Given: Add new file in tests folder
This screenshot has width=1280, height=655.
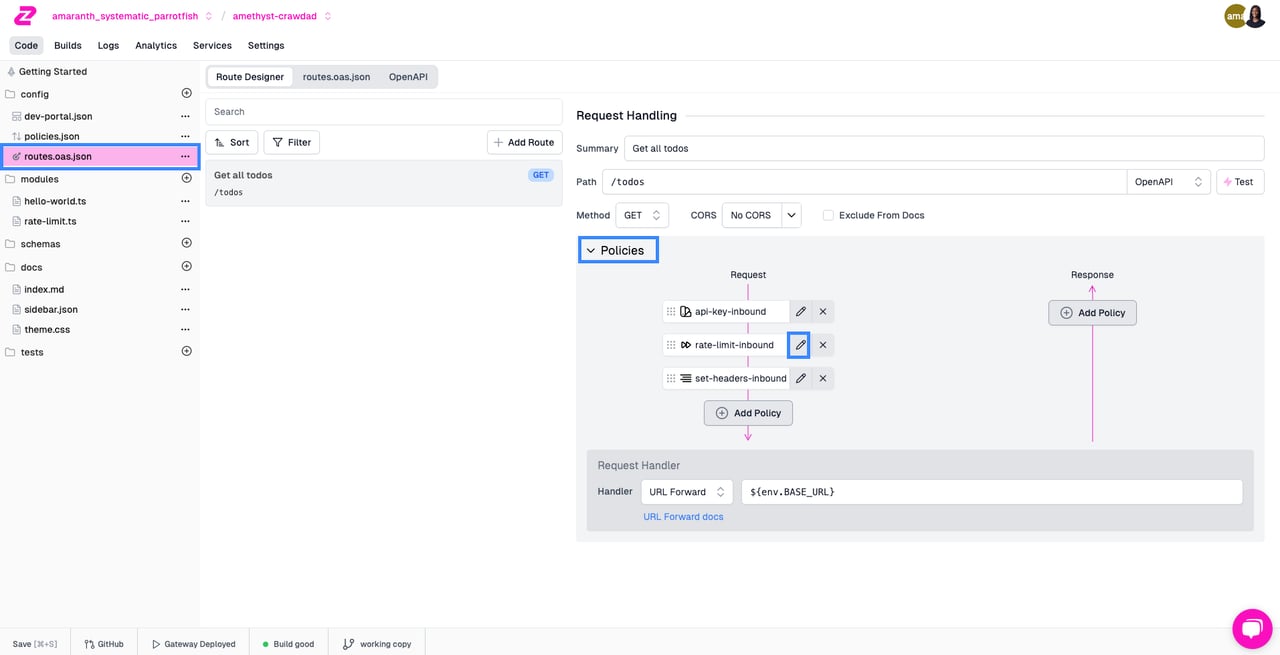Looking at the screenshot, I should [x=186, y=351].
